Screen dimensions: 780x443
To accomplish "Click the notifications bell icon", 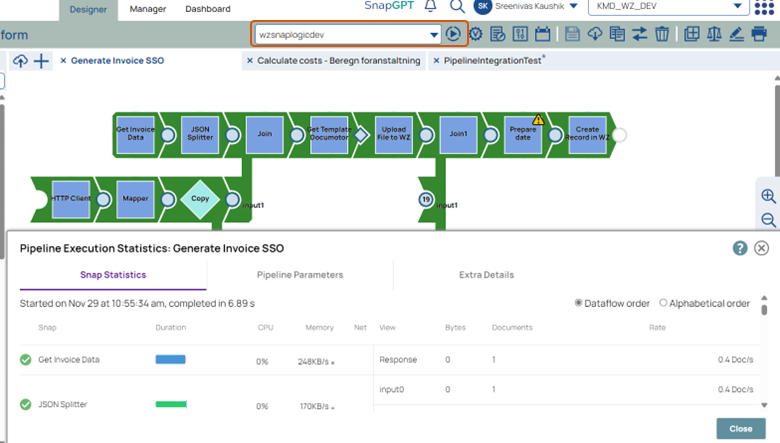I will [x=431, y=6].
